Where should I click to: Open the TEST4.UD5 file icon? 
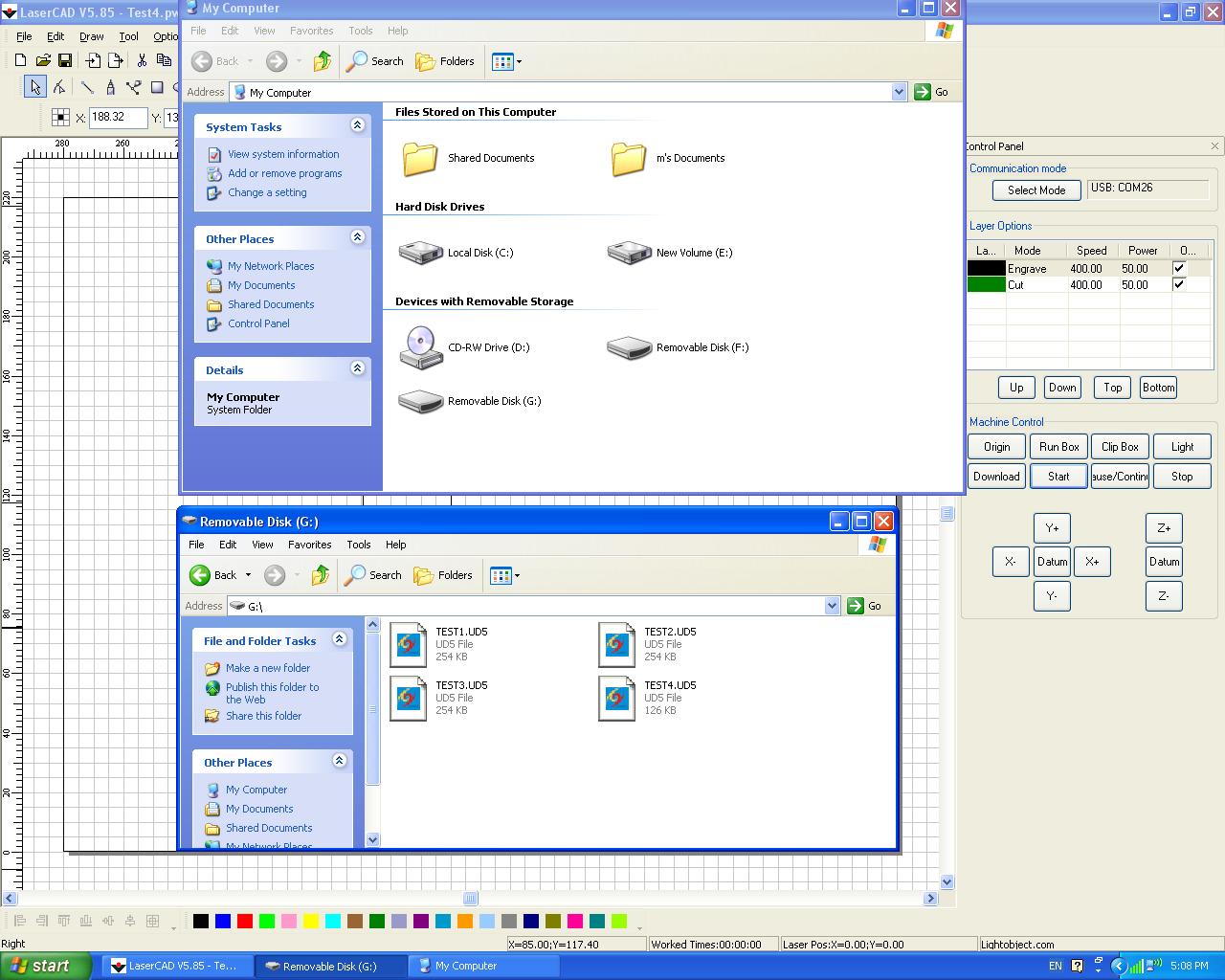[x=616, y=698]
